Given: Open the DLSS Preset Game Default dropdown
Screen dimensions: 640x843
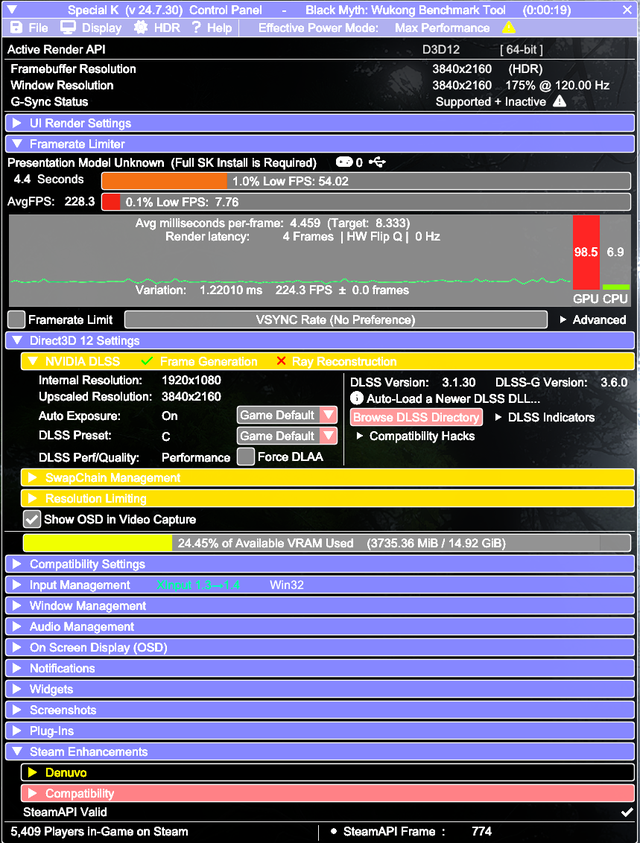Looking at the screenshot, I should pos(287,435).
